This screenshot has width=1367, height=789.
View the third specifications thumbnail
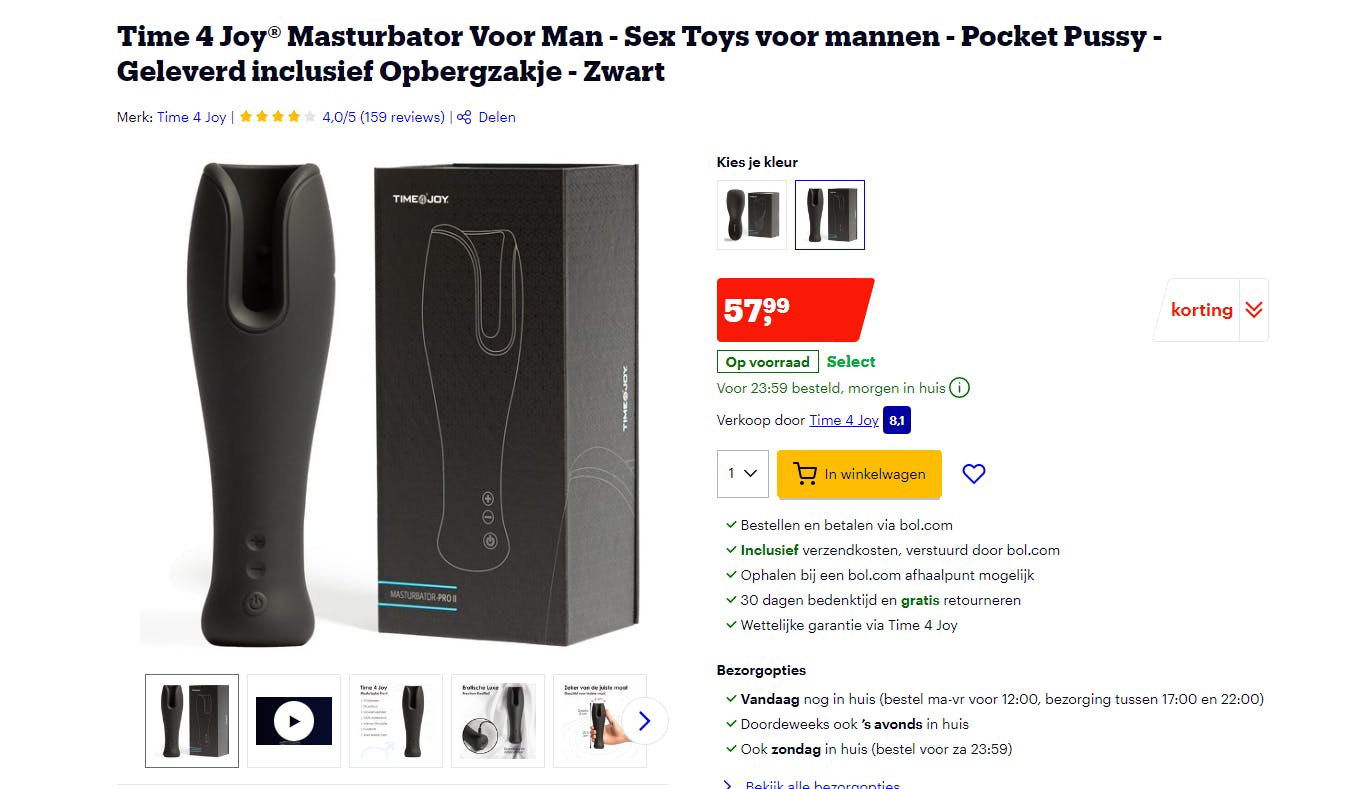click(396, 721)
